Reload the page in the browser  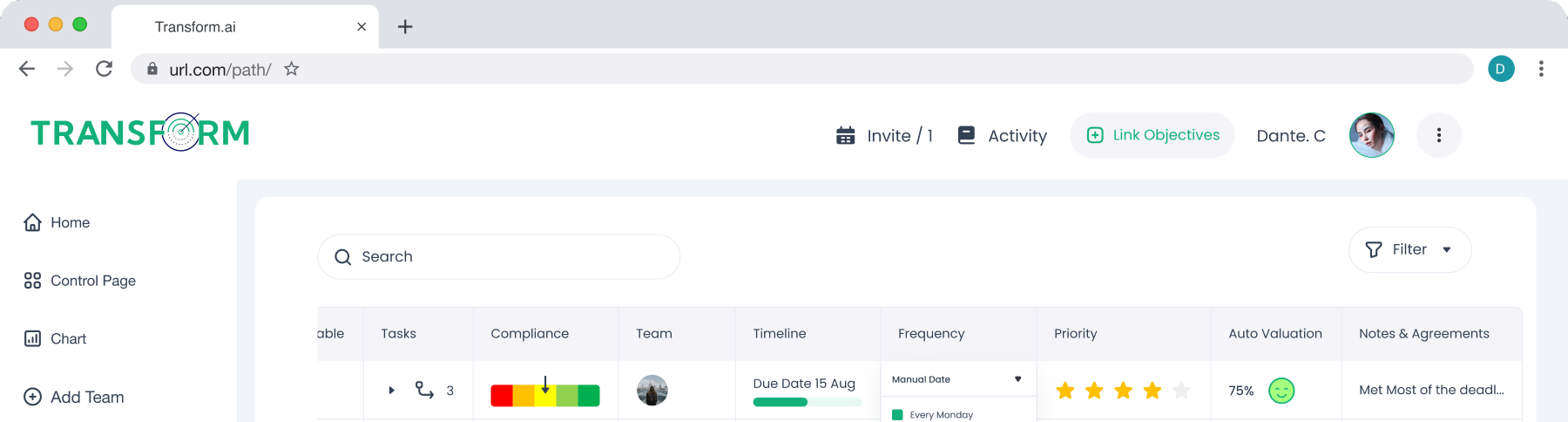104,69
